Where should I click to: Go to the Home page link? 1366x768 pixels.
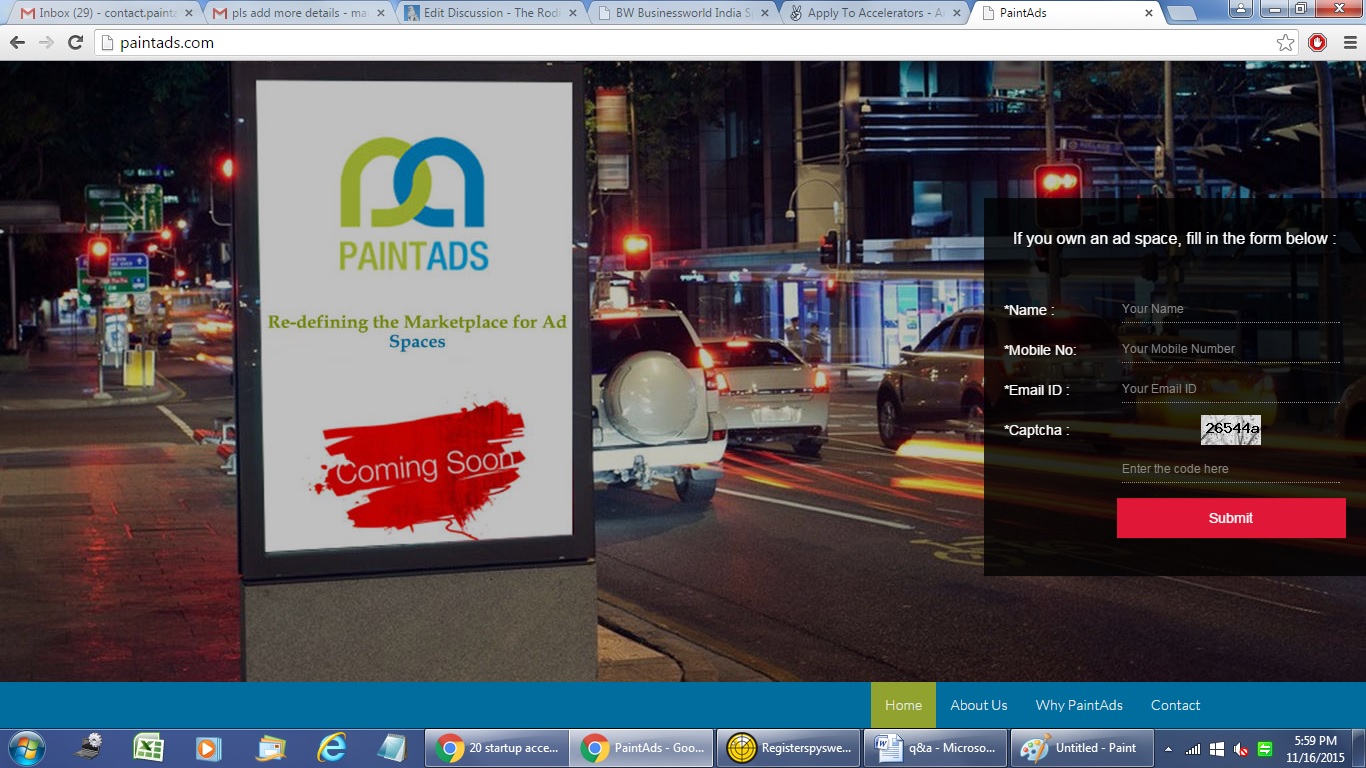pos(903,705)
